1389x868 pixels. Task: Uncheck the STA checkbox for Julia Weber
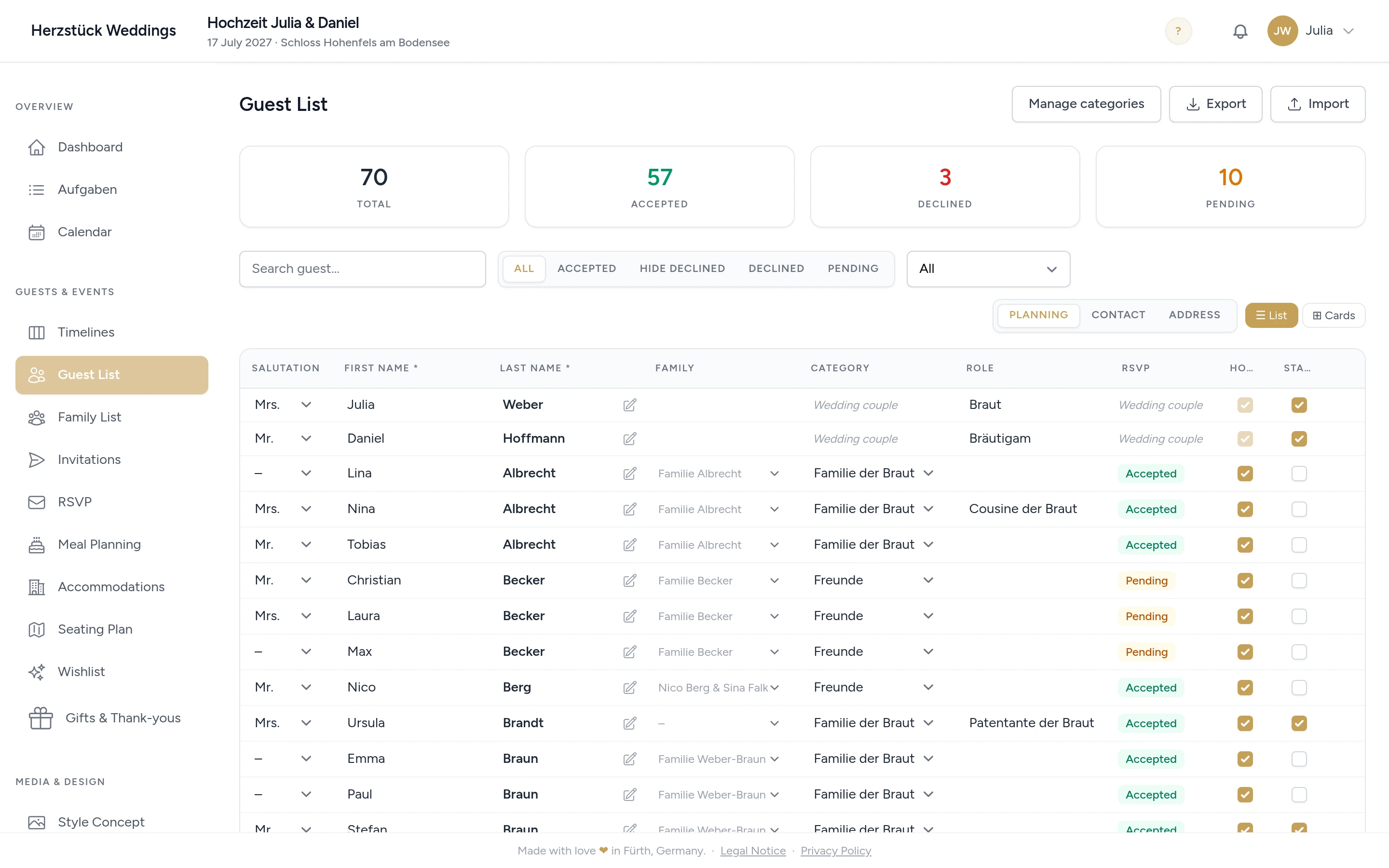click(1299, 405)
